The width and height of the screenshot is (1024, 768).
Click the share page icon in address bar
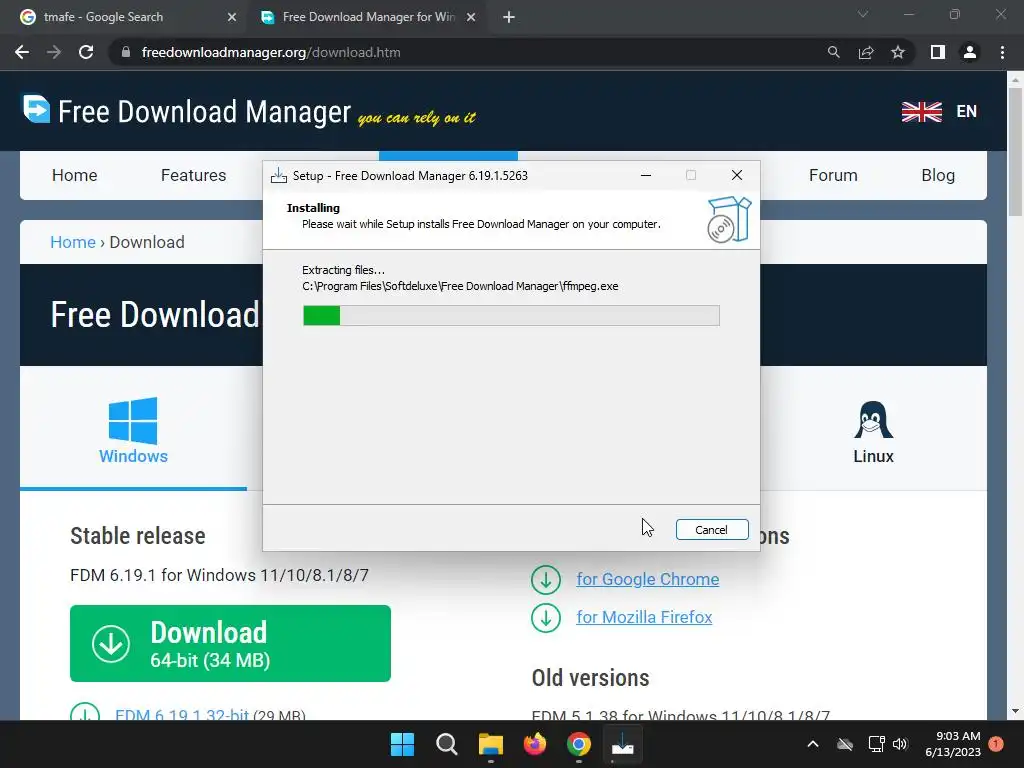tap(866, 52)
